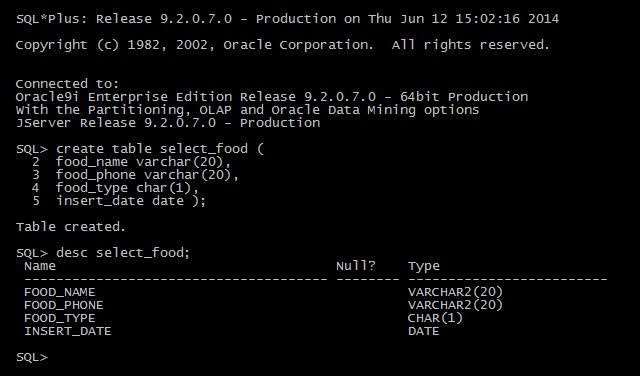This screenshot has height=376, width=640.
Task: Click the 'insert_date date' definition line
Action: coord(131,201)
